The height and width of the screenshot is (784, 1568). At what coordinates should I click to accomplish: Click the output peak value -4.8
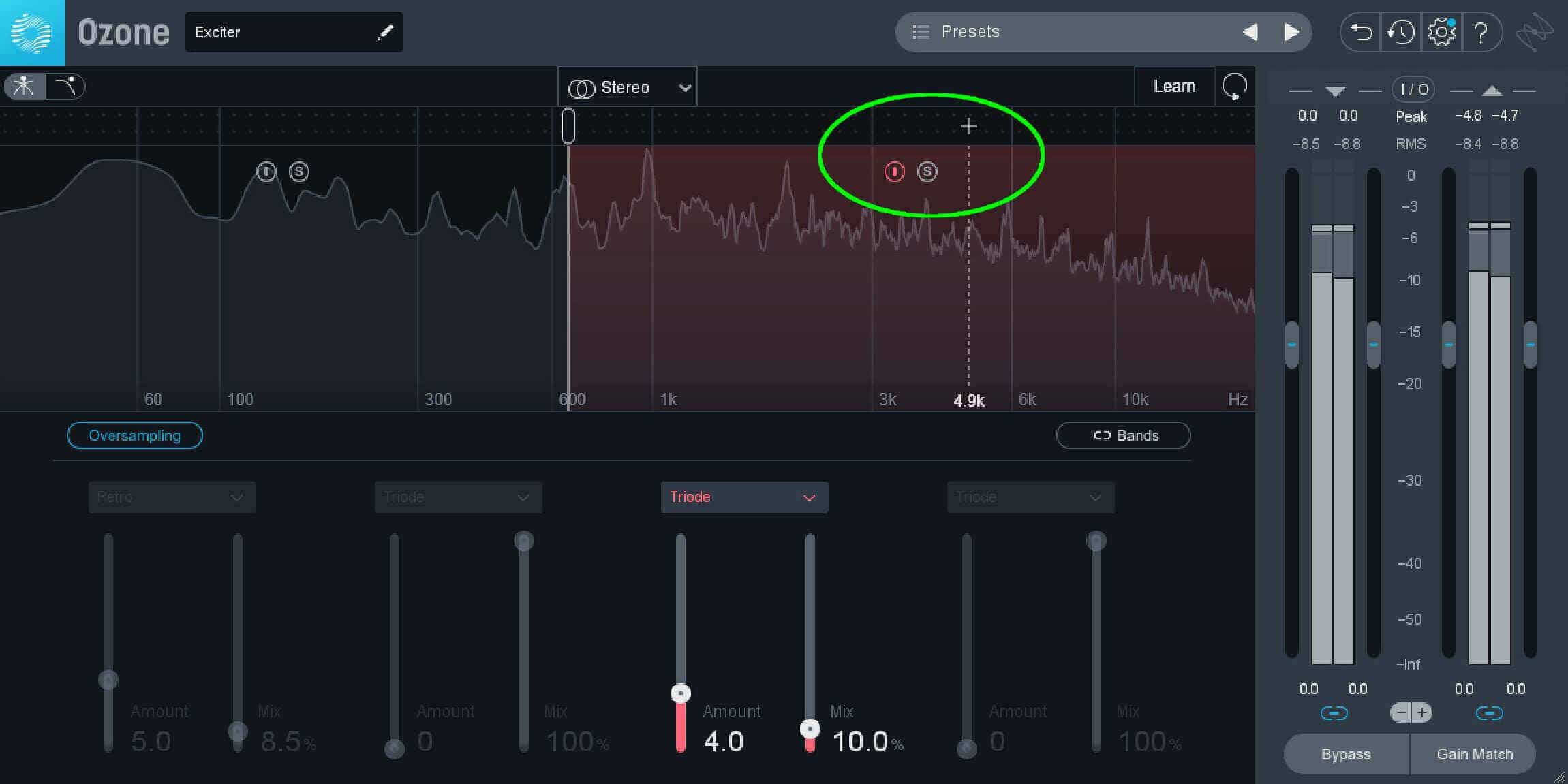coord(1468,116)
